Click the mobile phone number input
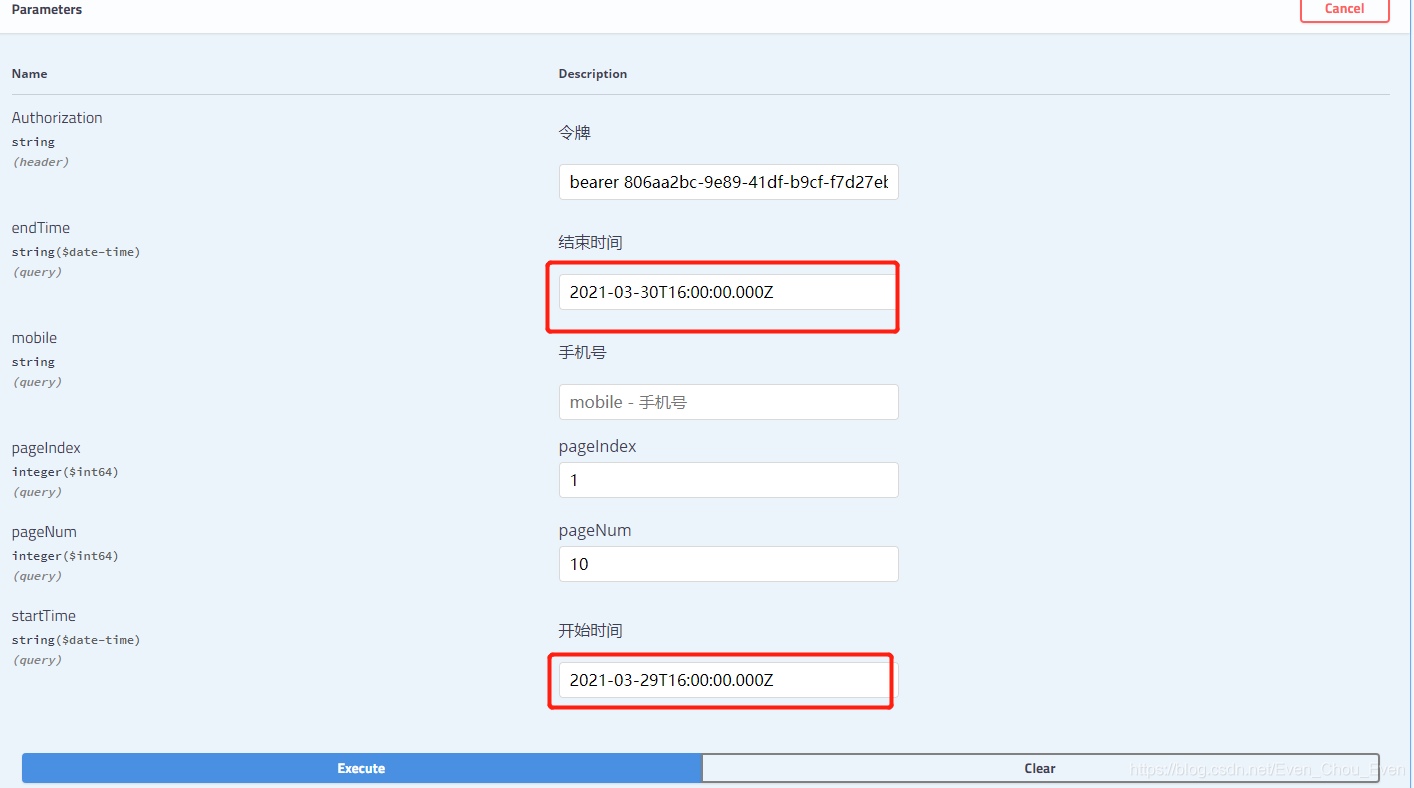Viewport: 1414px width, 788px height. pyautogui.click(x=728, y=402)
